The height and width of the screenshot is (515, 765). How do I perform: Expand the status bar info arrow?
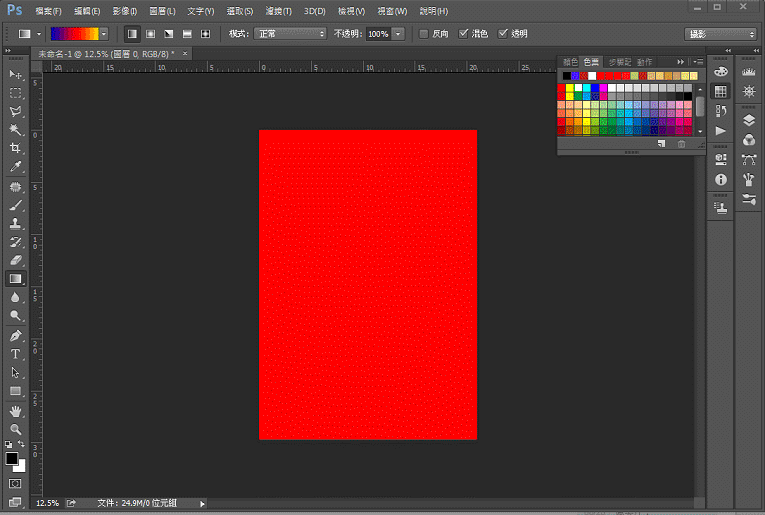(x=202, y=504)
